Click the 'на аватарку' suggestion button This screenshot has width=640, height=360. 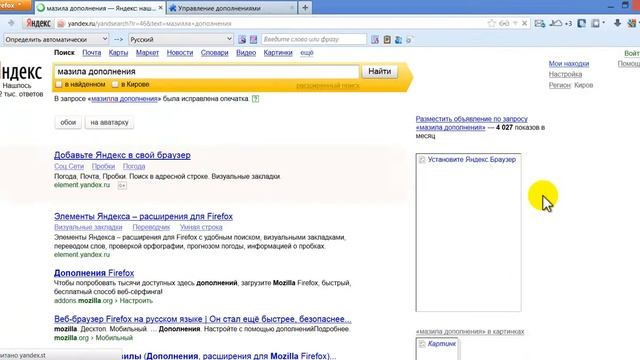pyautogui.click(x=109, y=122)
